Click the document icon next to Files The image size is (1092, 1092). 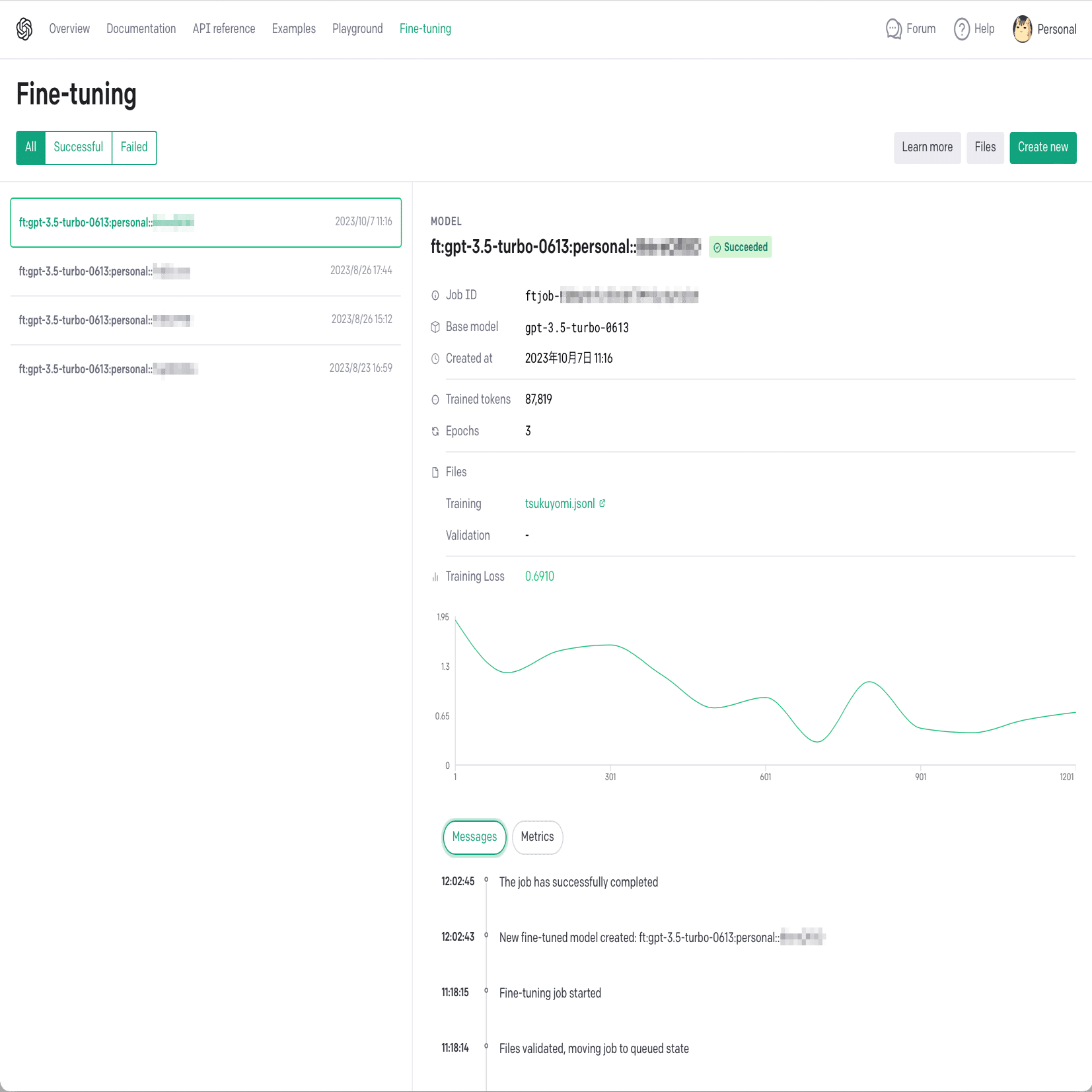(x=435, y=472)
